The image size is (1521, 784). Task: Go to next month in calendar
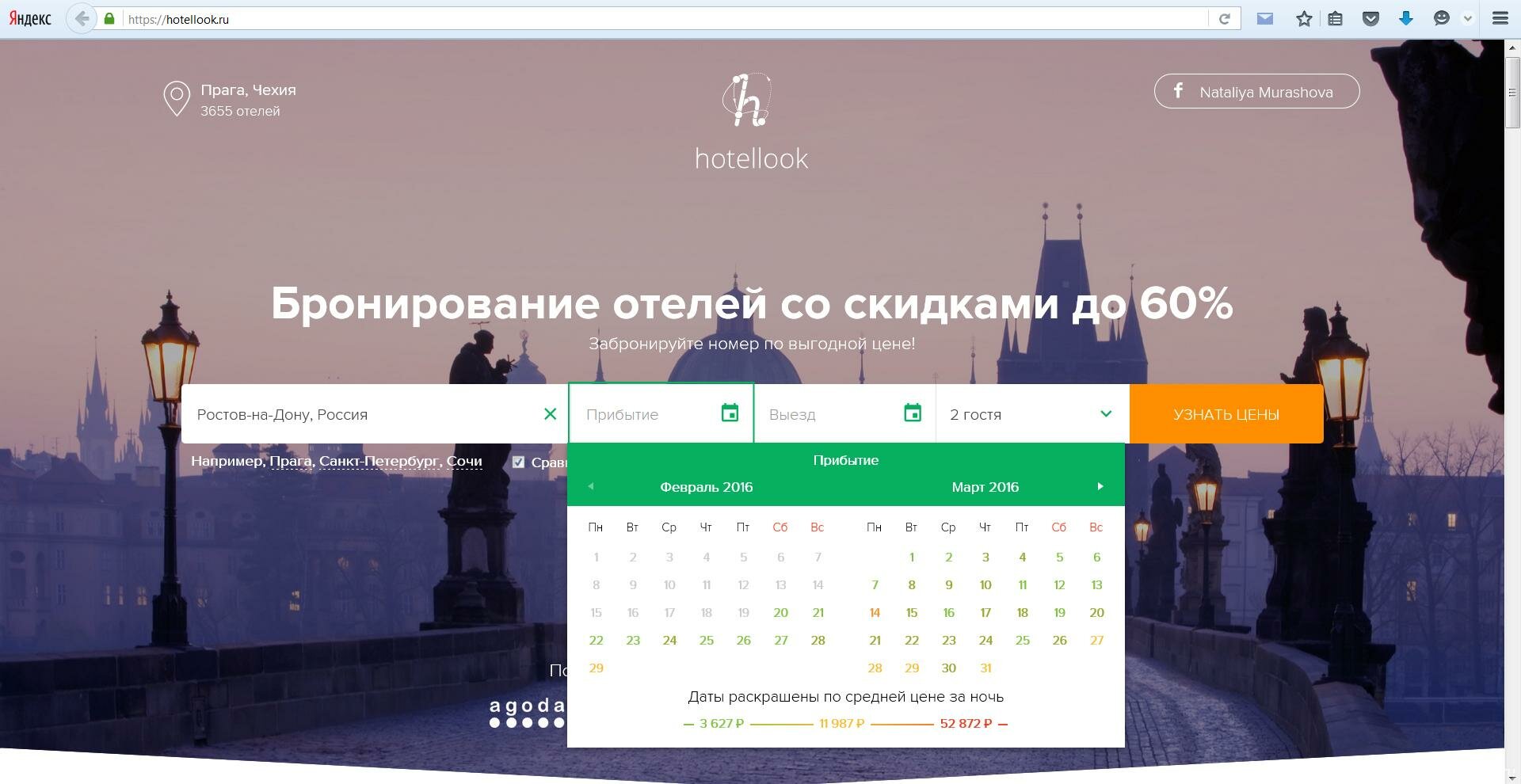1100,486
